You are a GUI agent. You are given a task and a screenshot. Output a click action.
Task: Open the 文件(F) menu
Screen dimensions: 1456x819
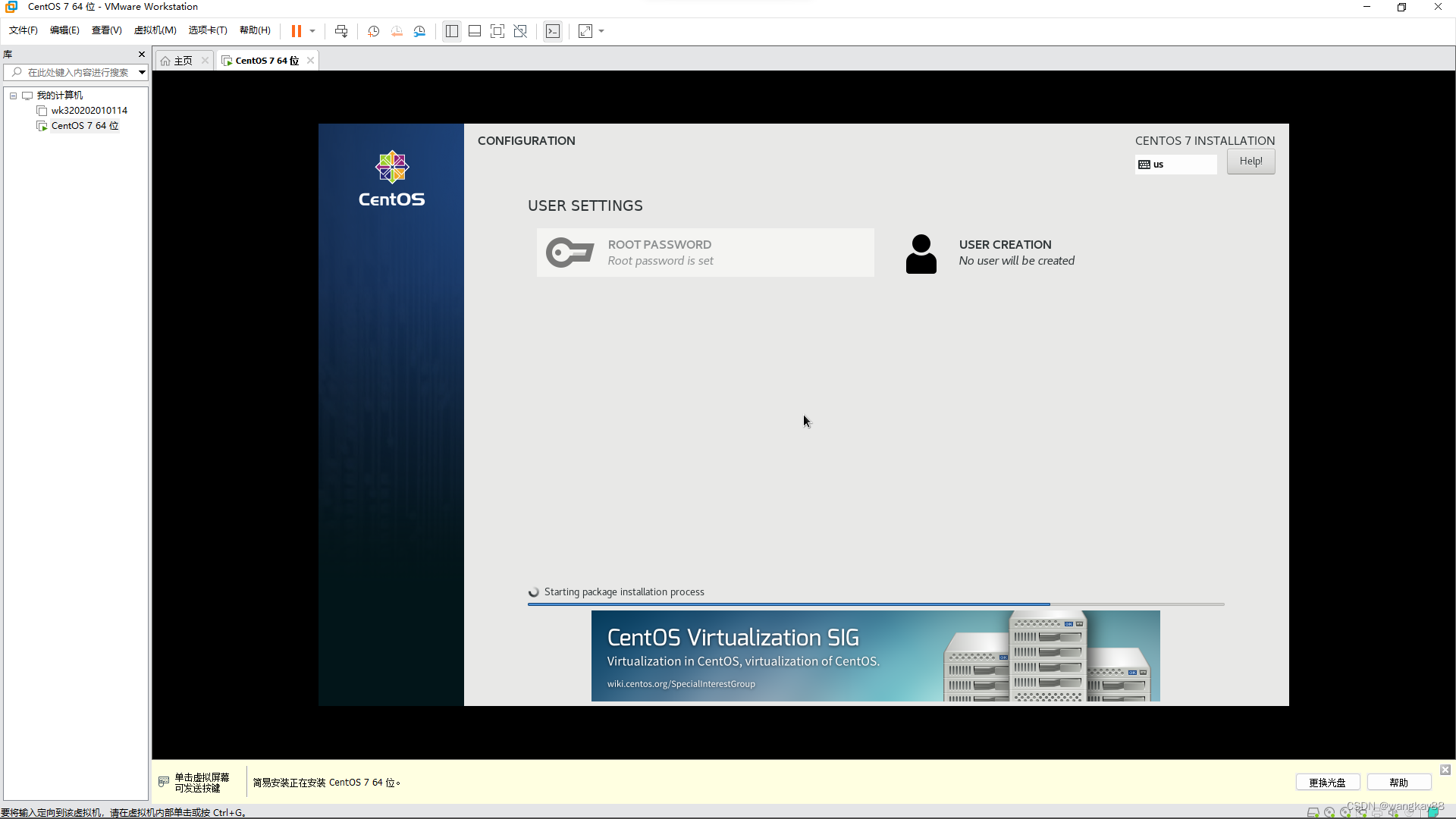pyautogui.click(x=23, y=31)
